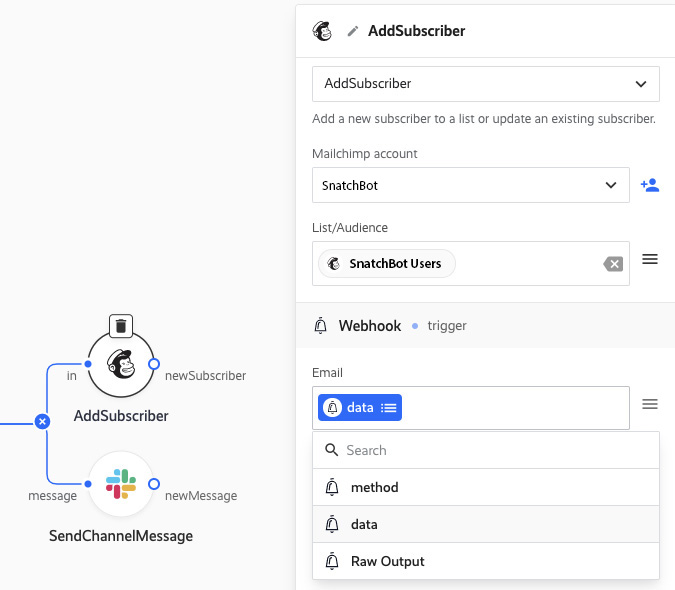Click the AddSubscriber label under the node
The width and height of the screenshot is (675, 590).
(121, 416)
